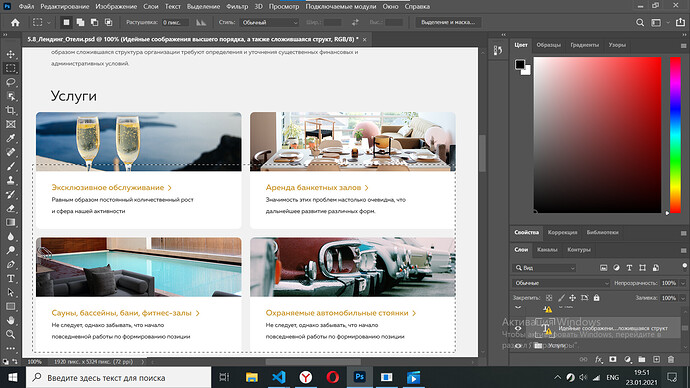Open the Стиль dropdown set to Обычный
The height and width of the screenshot is (388, 690).
[x=270, y=22]
